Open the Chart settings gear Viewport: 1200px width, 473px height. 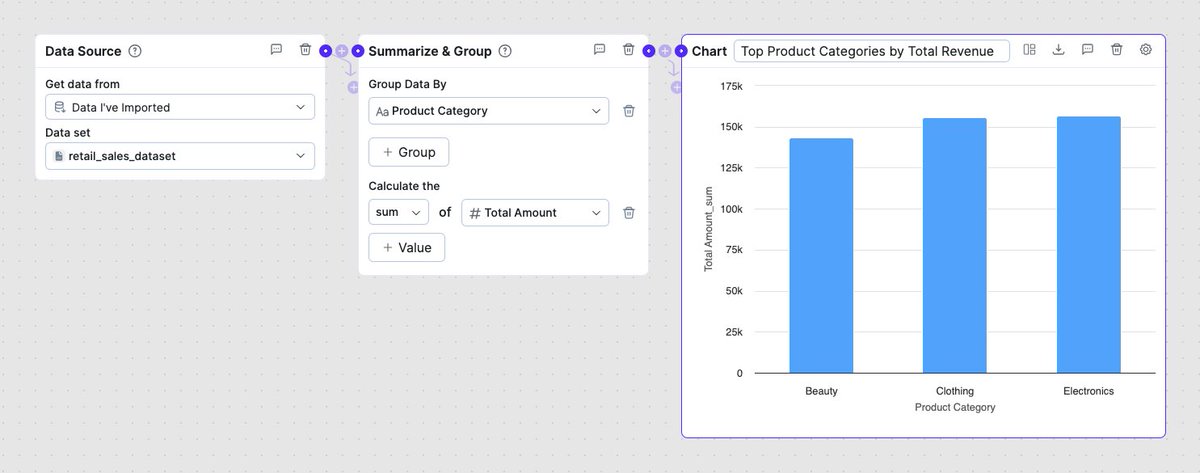click(1146, 50)
